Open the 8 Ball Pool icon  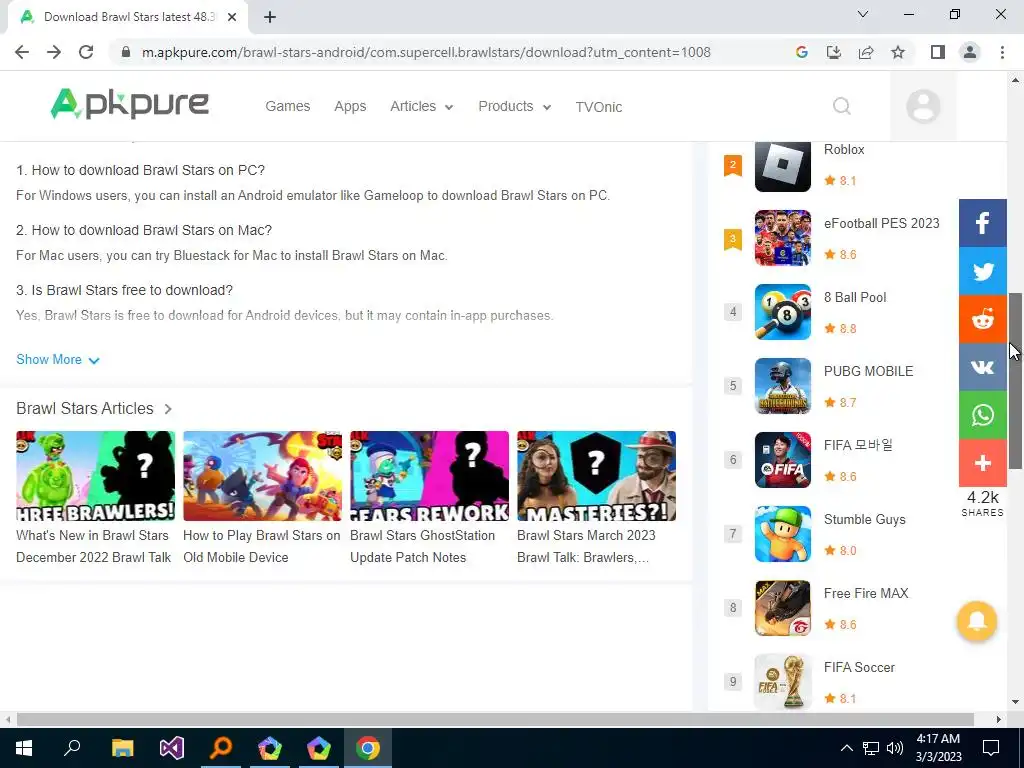click(782, 312)
